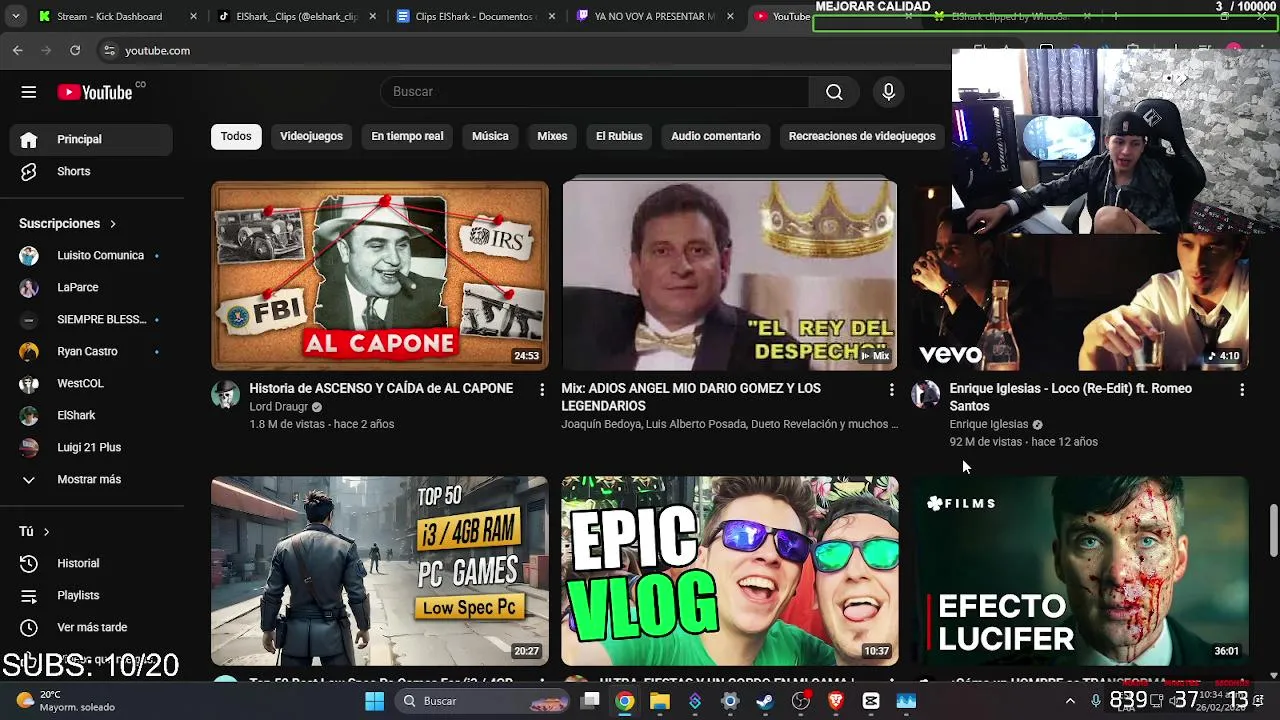
Task: Open File Explorer from the taskbar
Action: pyautogui.click(x=659, y=701)
